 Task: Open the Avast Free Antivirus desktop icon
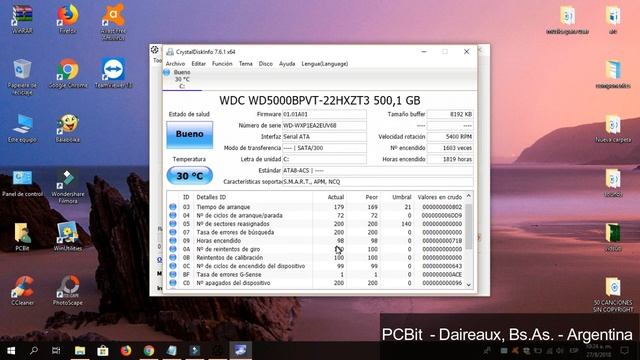click(x=113, y=22)
